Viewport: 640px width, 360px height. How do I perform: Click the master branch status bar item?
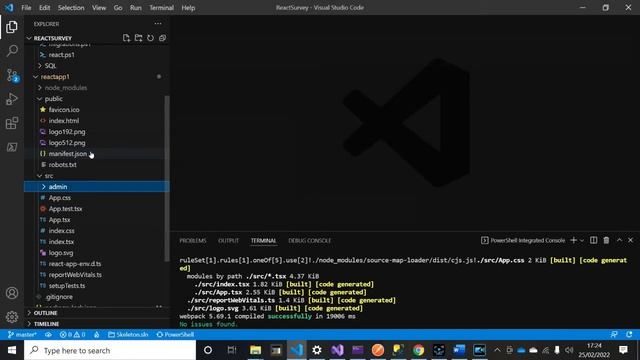click(23, 335)
